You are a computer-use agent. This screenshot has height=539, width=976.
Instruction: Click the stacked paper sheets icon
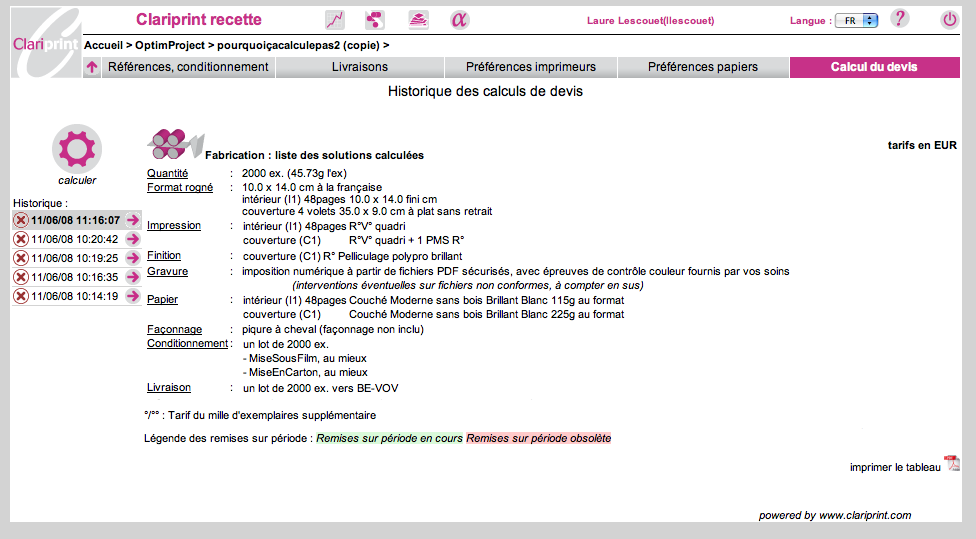pyautogui.click(x=418, y=20)
